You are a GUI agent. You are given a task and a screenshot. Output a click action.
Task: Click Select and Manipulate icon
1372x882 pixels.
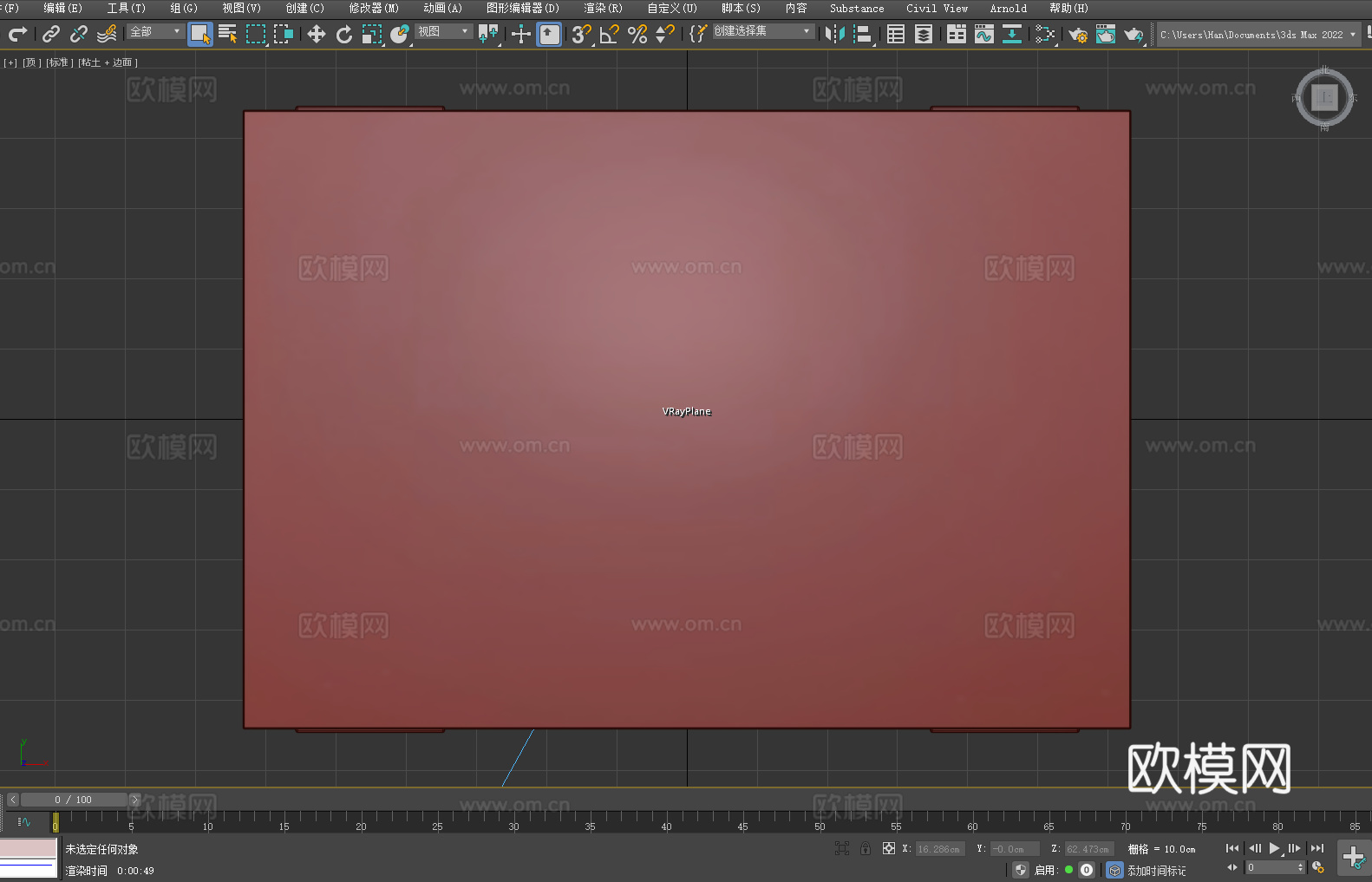[521, 34]
